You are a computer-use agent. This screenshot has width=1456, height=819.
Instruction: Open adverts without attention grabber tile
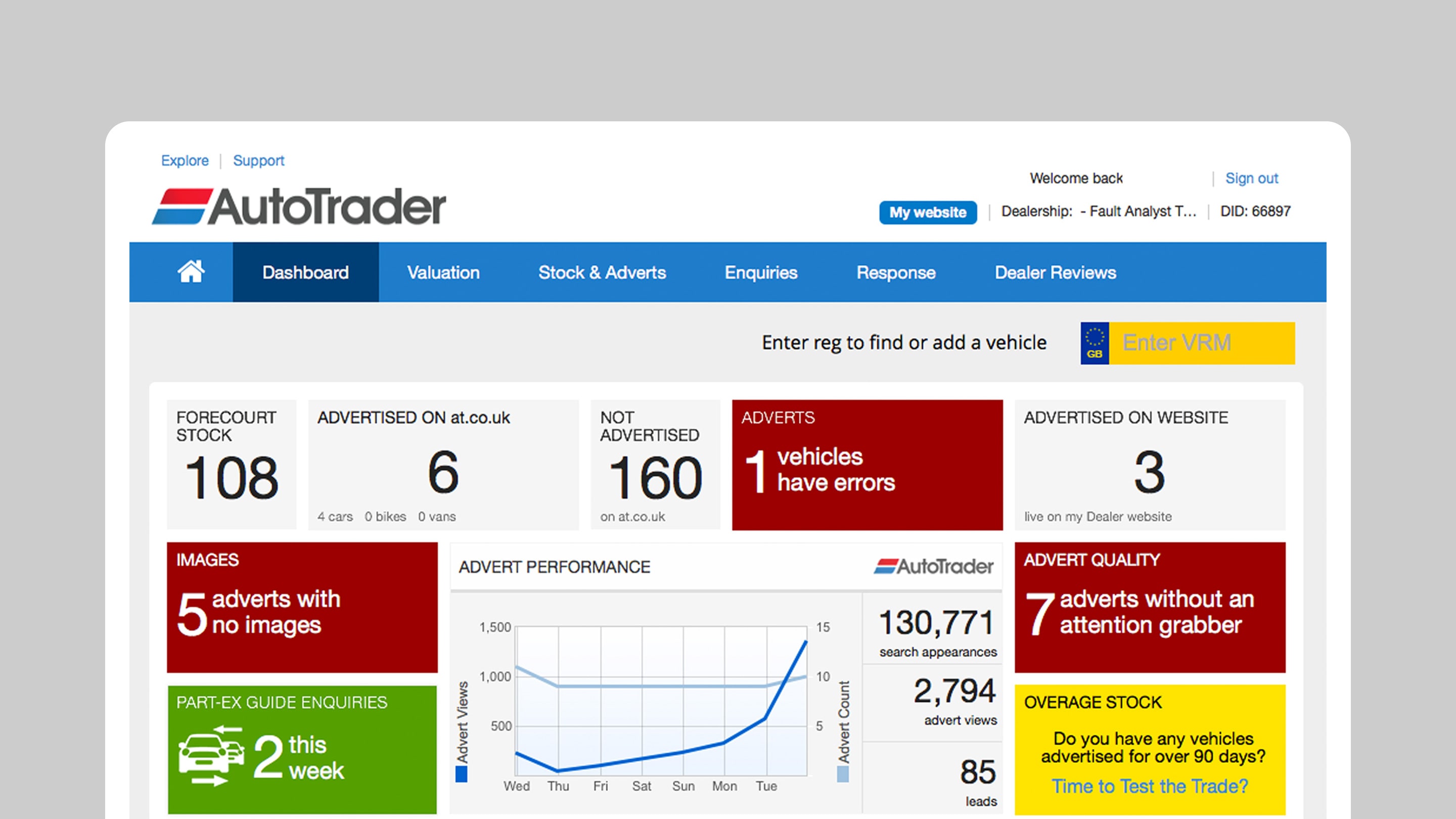(1150, 607)
